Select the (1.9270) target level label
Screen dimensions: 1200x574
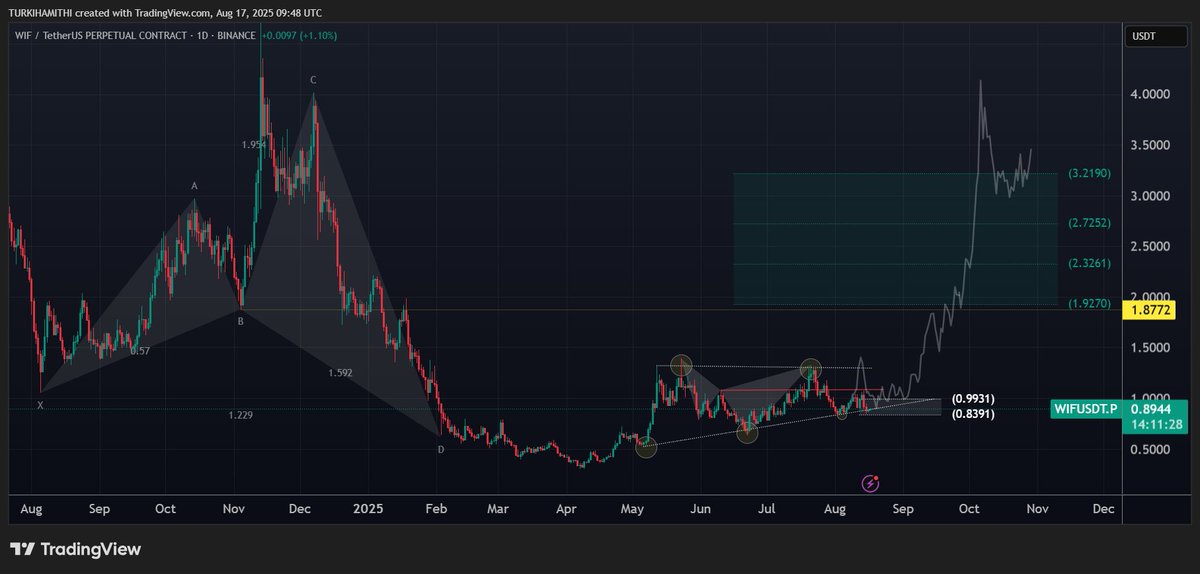[x=1089, y=302]
